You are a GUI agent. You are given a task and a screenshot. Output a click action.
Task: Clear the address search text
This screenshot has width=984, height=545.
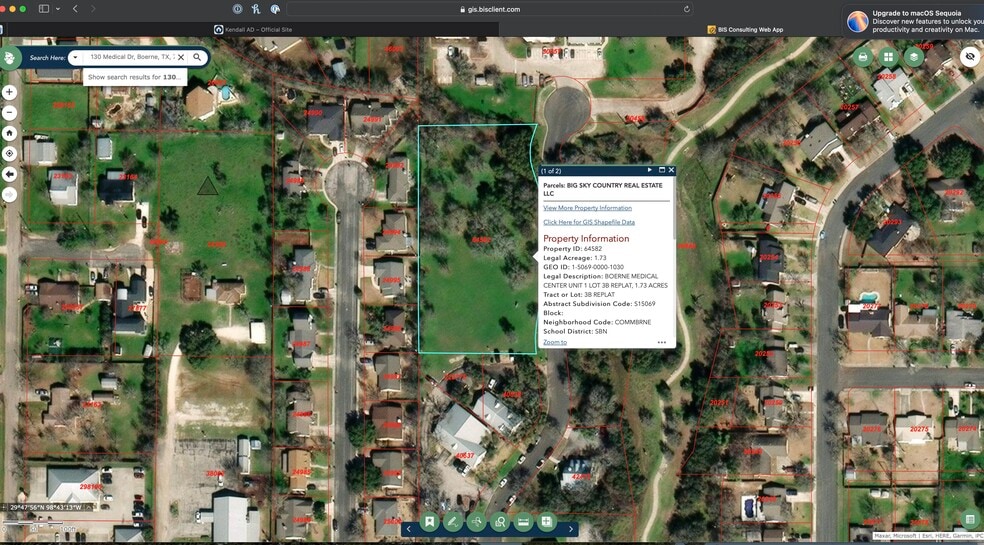pos(181,58)
